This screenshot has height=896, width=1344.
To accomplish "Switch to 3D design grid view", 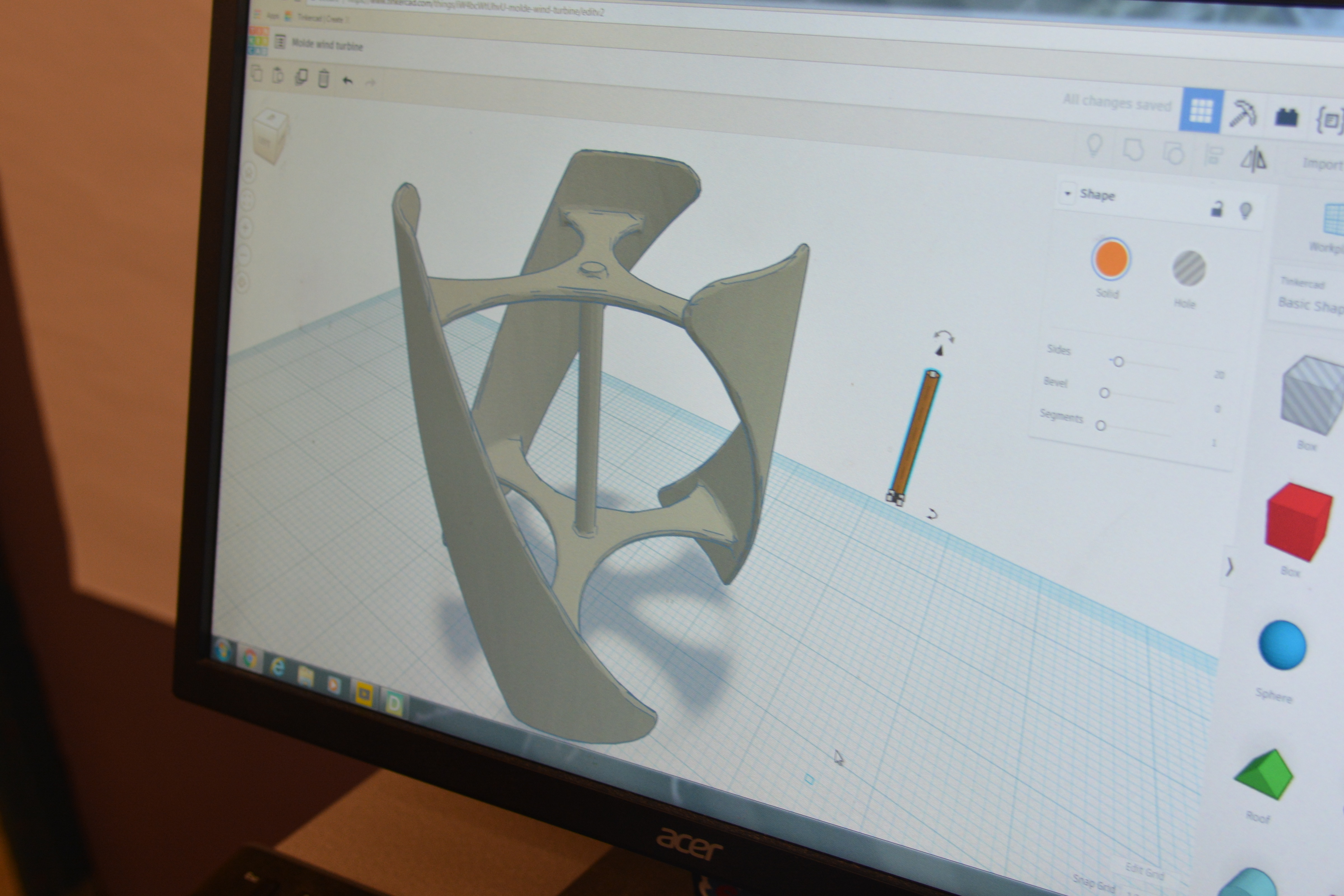I will click(1201, 111).
